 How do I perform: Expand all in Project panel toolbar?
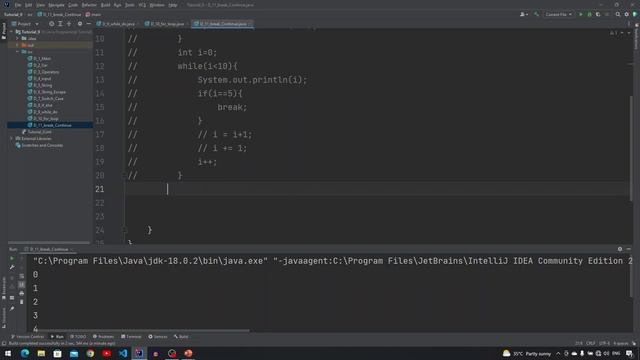[x=60, y=24]
